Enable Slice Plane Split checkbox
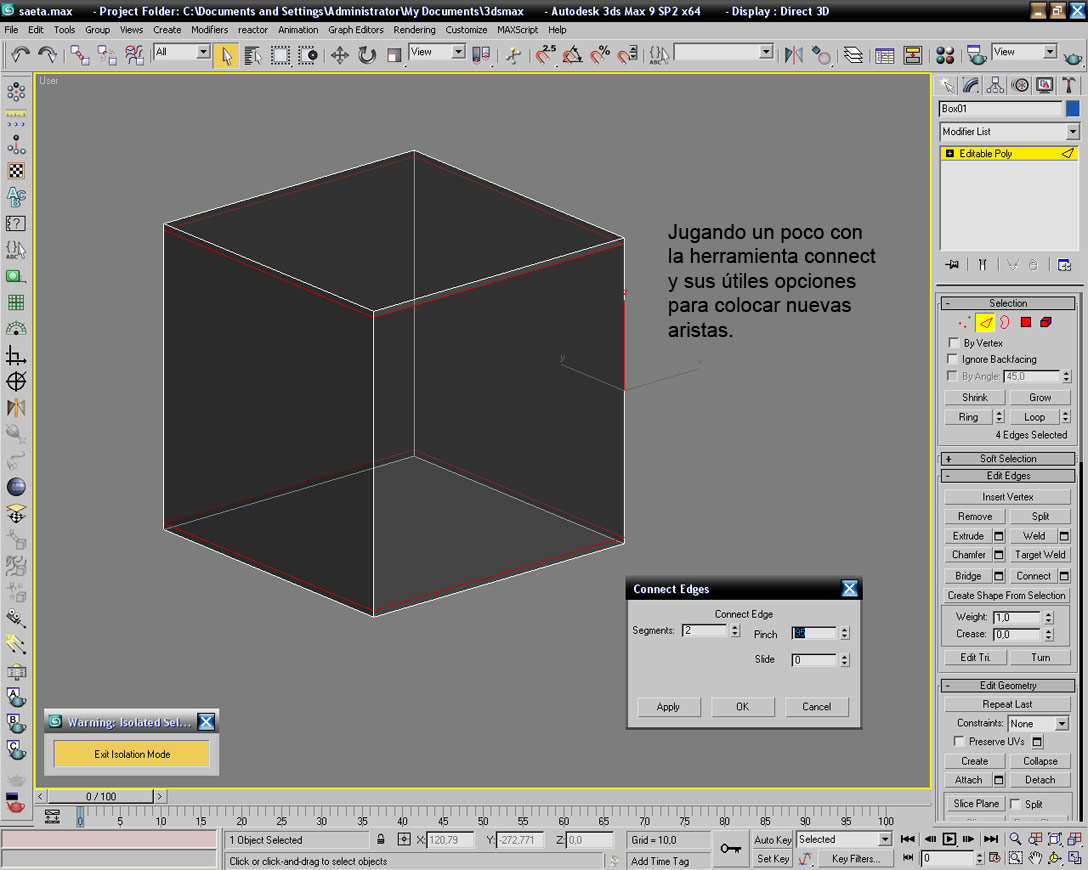 point(1015,803)
